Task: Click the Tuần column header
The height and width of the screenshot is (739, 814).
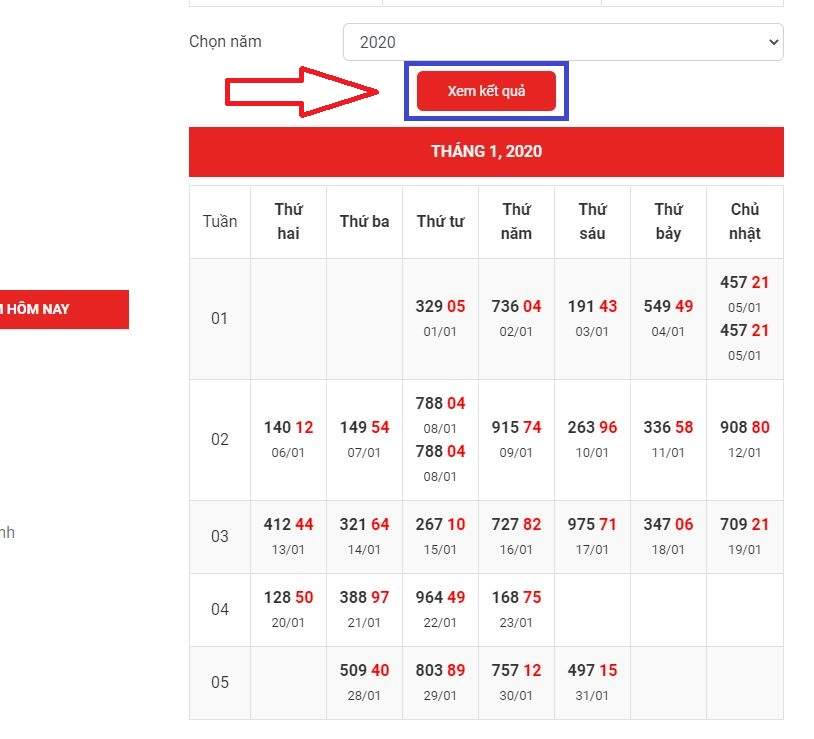Action: point(220,221)
